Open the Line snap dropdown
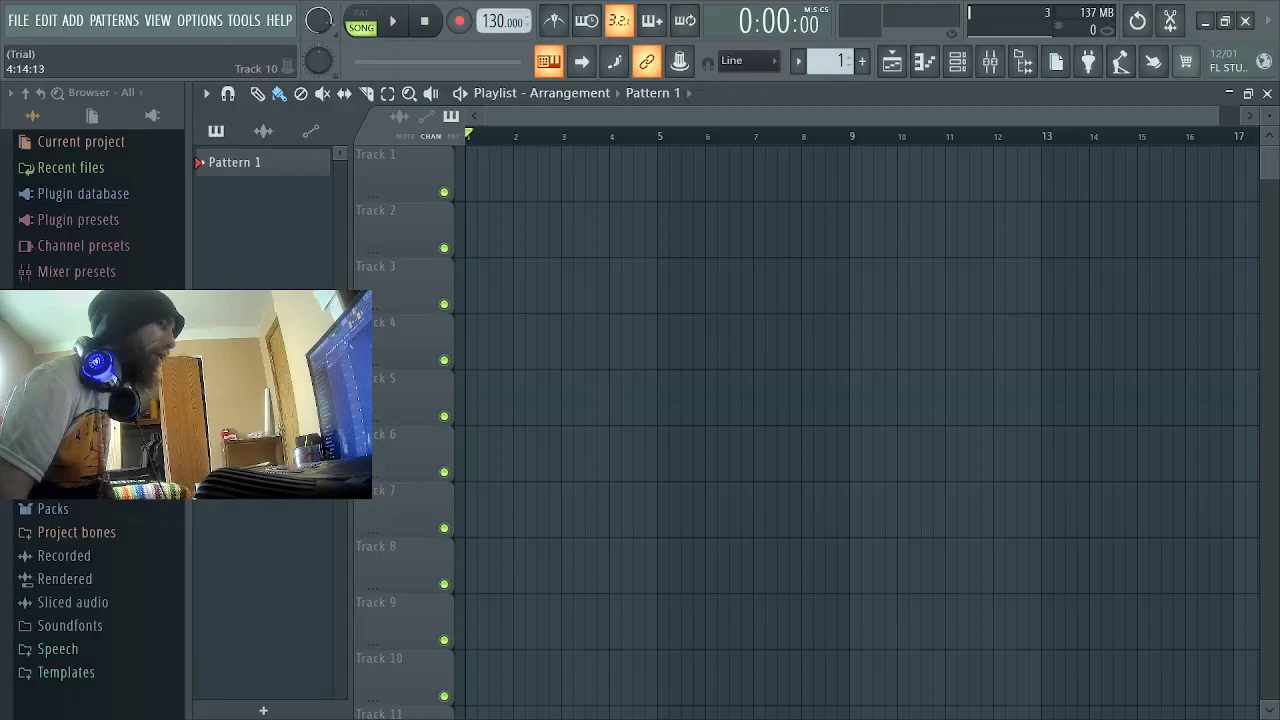The image size is (1280, 720). tap(748, 61)
